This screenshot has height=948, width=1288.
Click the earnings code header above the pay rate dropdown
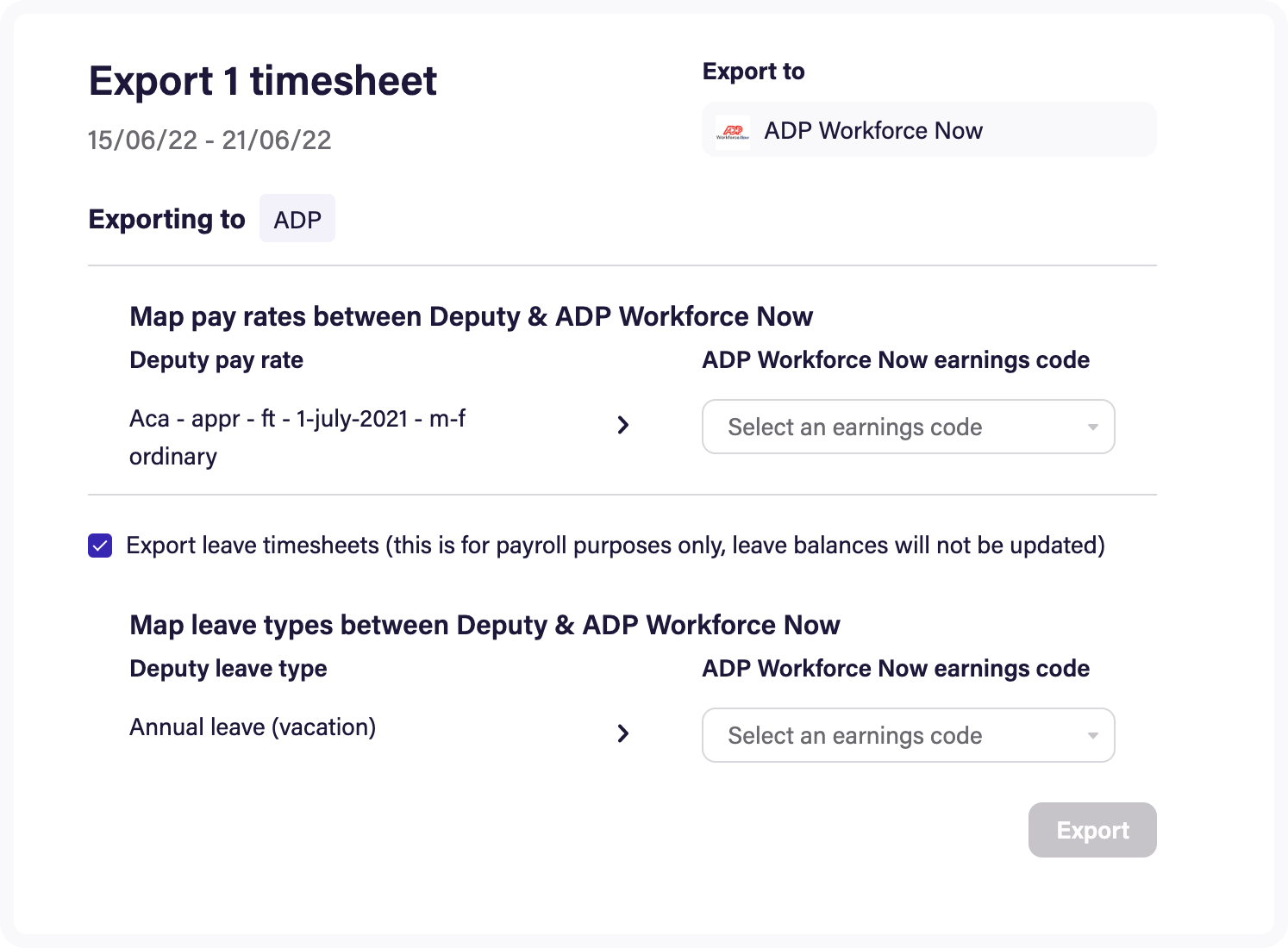point(896,360)
